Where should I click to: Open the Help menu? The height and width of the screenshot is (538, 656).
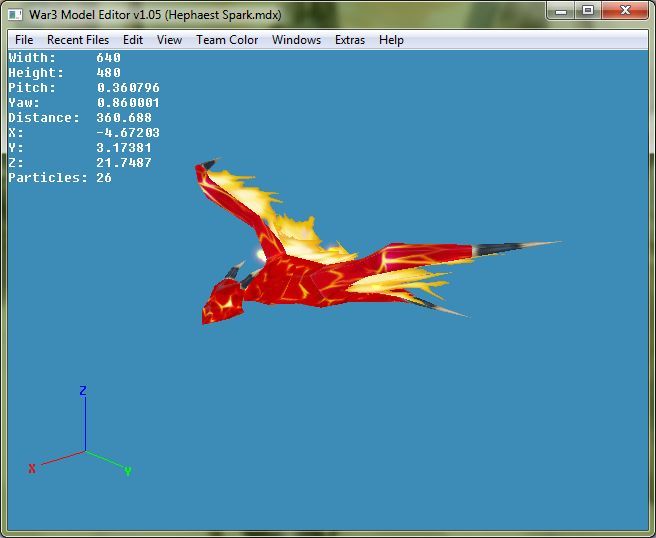(391, 40)
